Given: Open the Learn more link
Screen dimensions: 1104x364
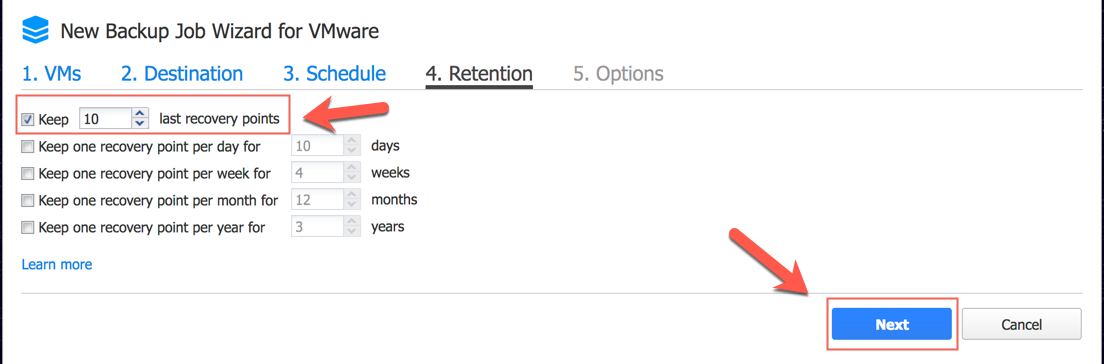Looking at the screenshot, I should (x=57, y=265).
